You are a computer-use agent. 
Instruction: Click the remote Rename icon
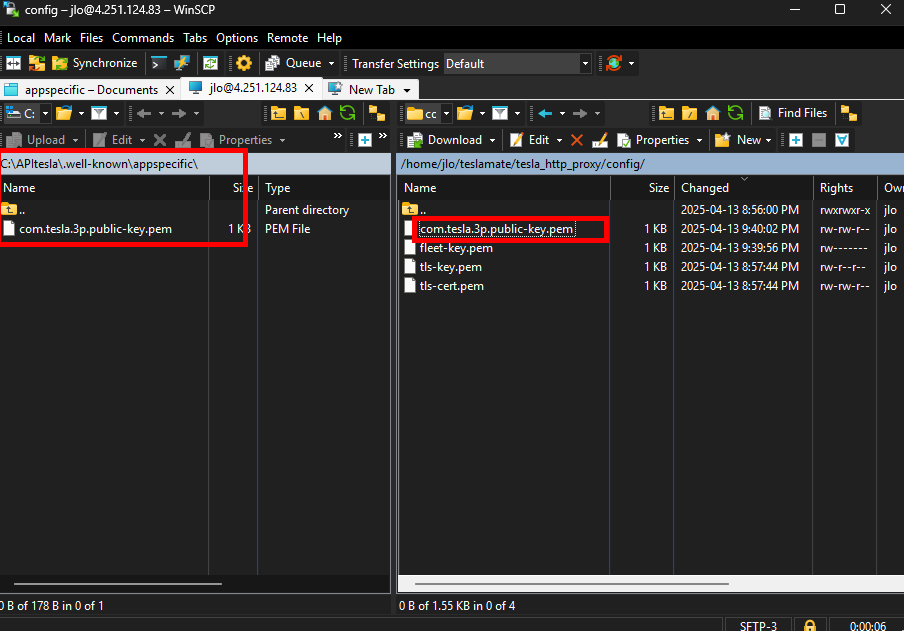pyautogui.click(x=600, y=140)
